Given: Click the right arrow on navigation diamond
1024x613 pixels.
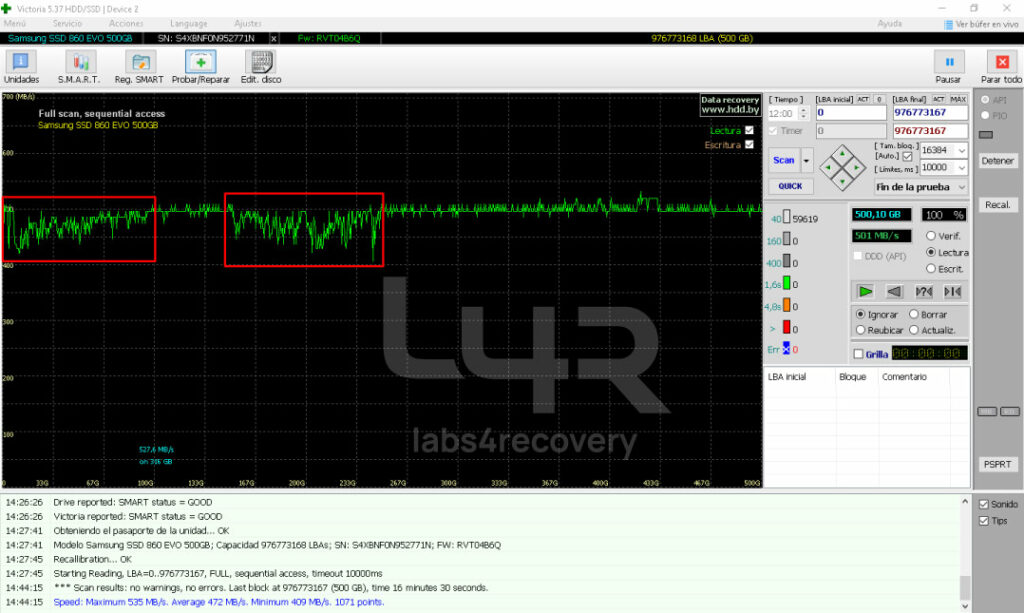Looking at the screenshot, I should pos(856,168).
